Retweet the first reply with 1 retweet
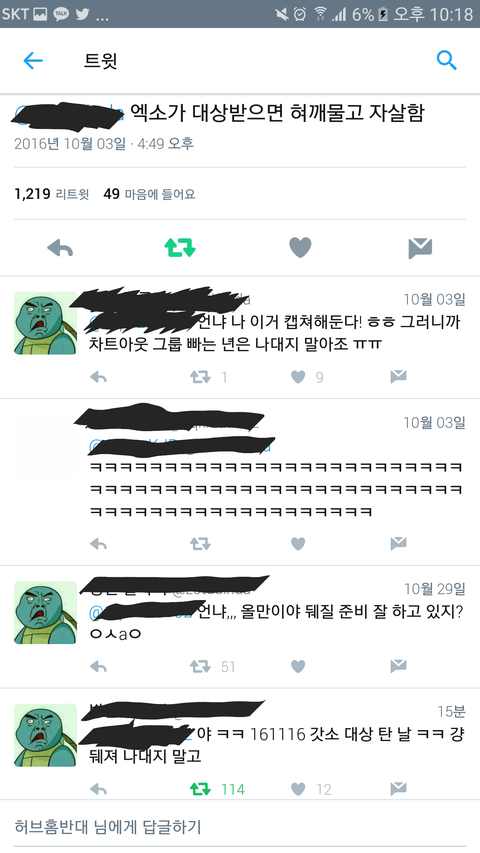This screenshot has width=480, height=853. 200,376
